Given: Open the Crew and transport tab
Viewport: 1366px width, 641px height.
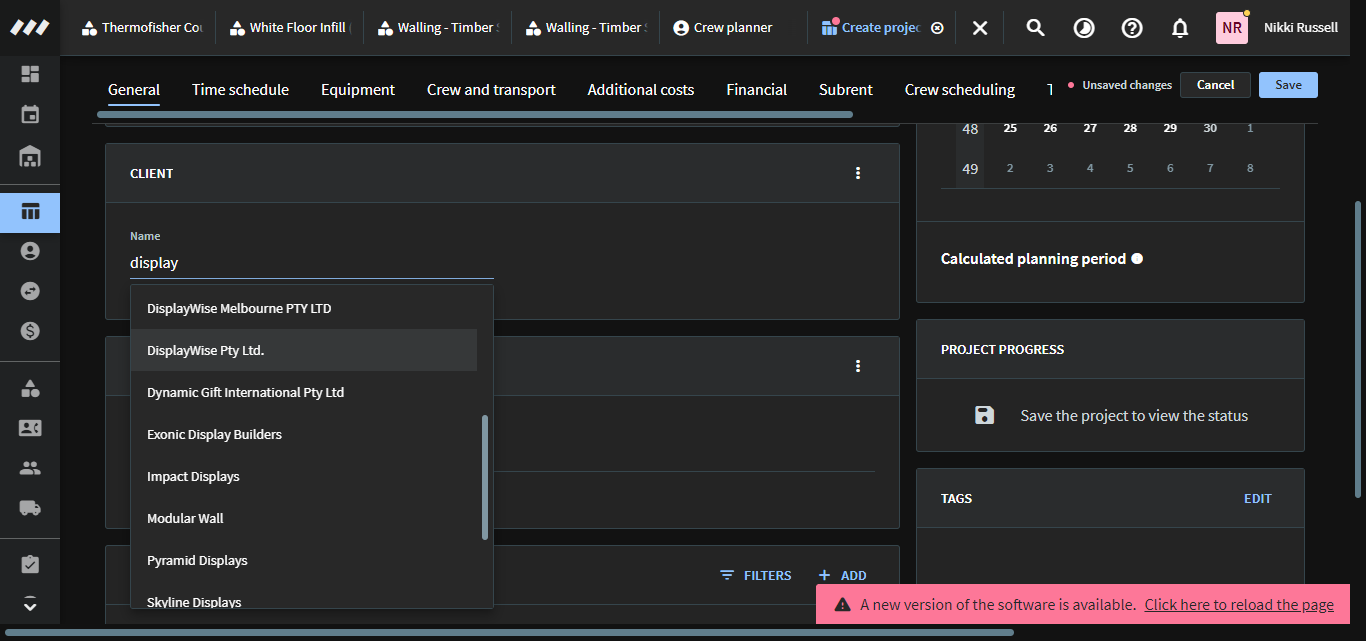Looking at the screenshot, I should 491,90.
